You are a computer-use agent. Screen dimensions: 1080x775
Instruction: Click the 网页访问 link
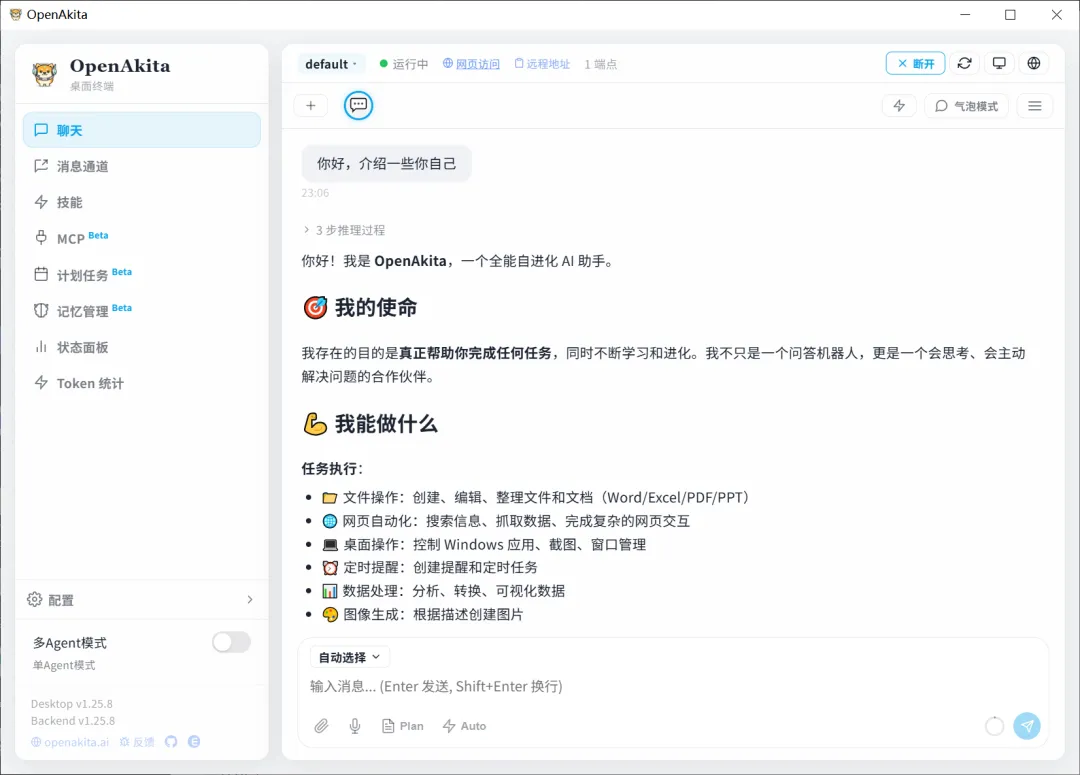pos(472,64)
